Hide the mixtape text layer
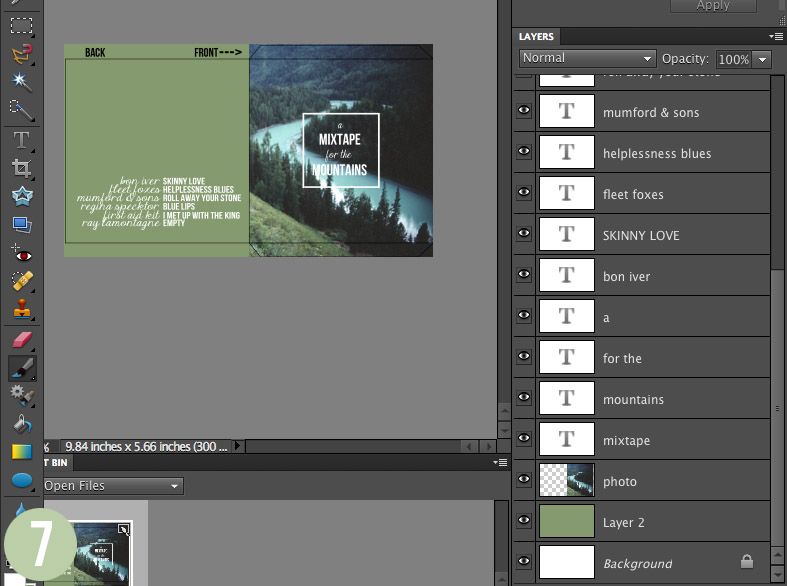 [524, 438]
